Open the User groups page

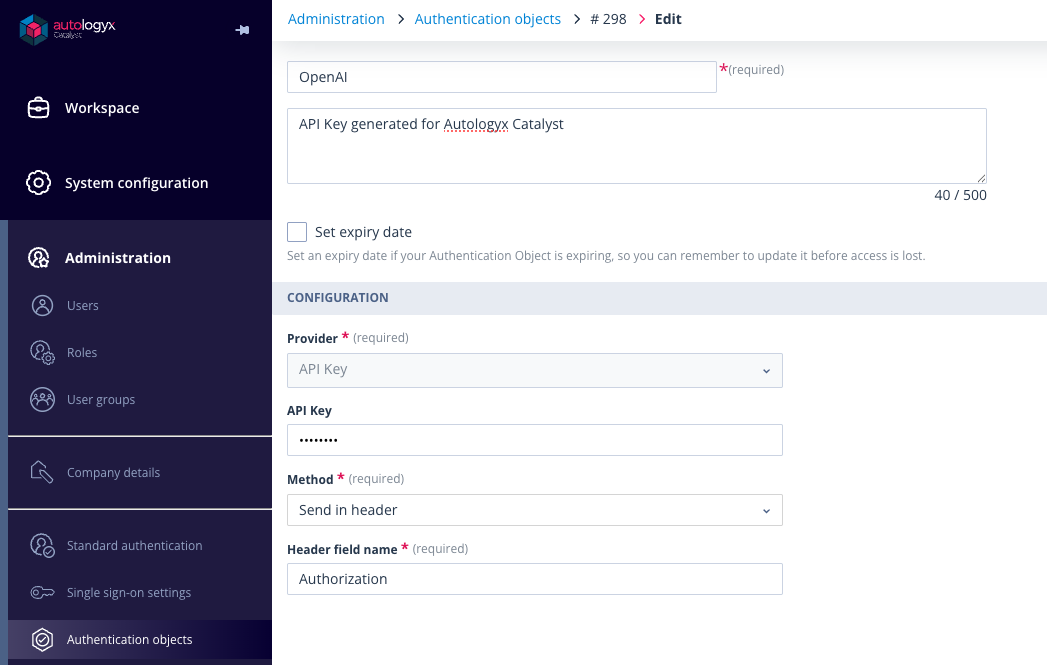101,400
